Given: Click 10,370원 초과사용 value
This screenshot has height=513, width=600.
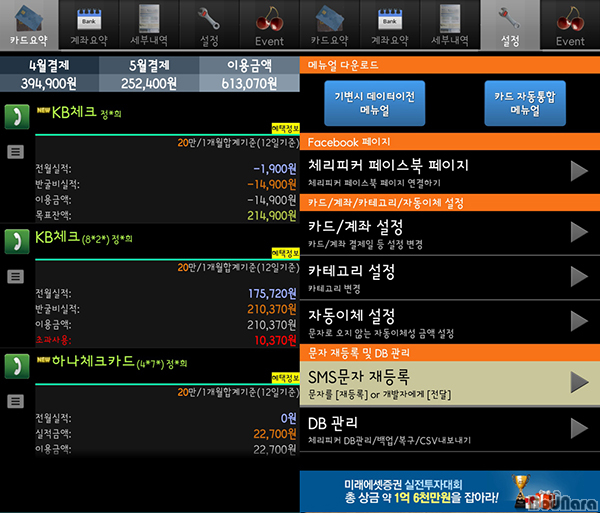Looking at the screenshot, I should 276,340.
